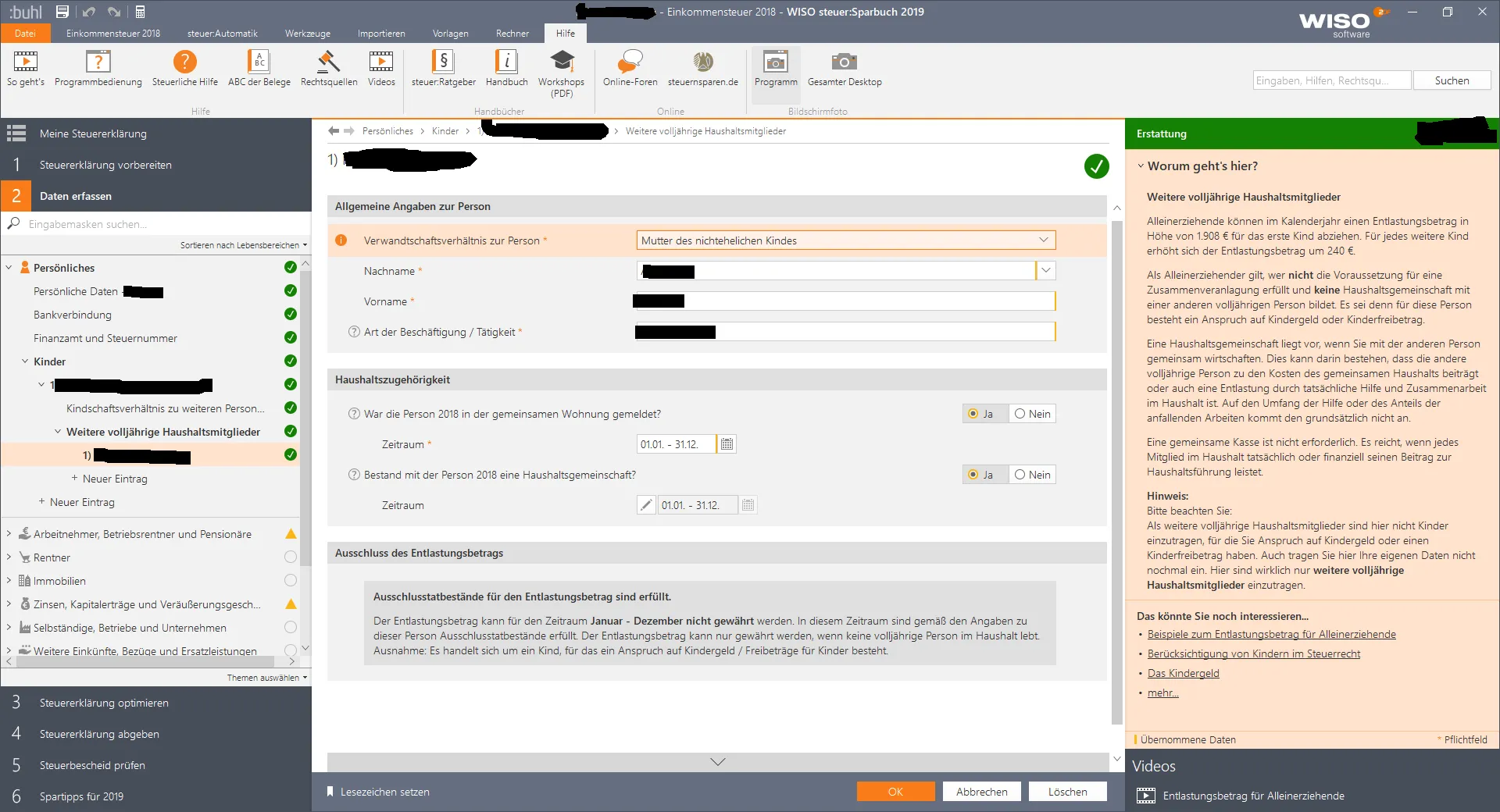The height and width of the screenshot is (812, 1500).
Task: Click the pencil edit icon beside Haushaltsgemeinschaft Zeitraum
Action: (646, 505)
